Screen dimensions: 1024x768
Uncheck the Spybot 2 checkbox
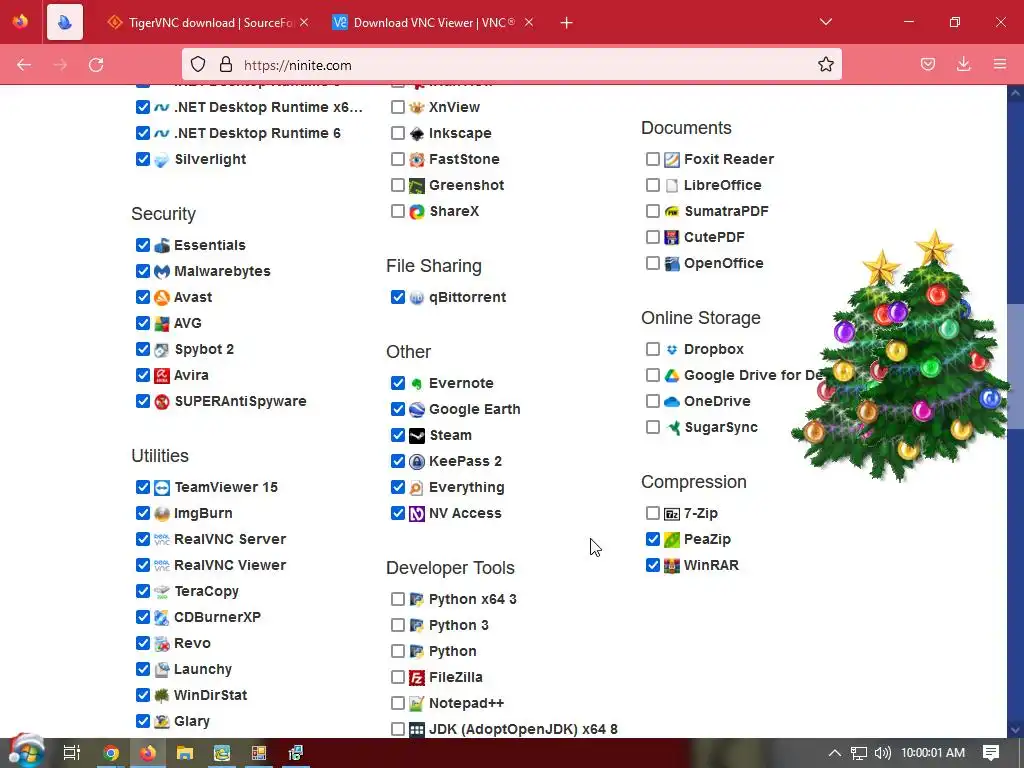pos(143,349)
